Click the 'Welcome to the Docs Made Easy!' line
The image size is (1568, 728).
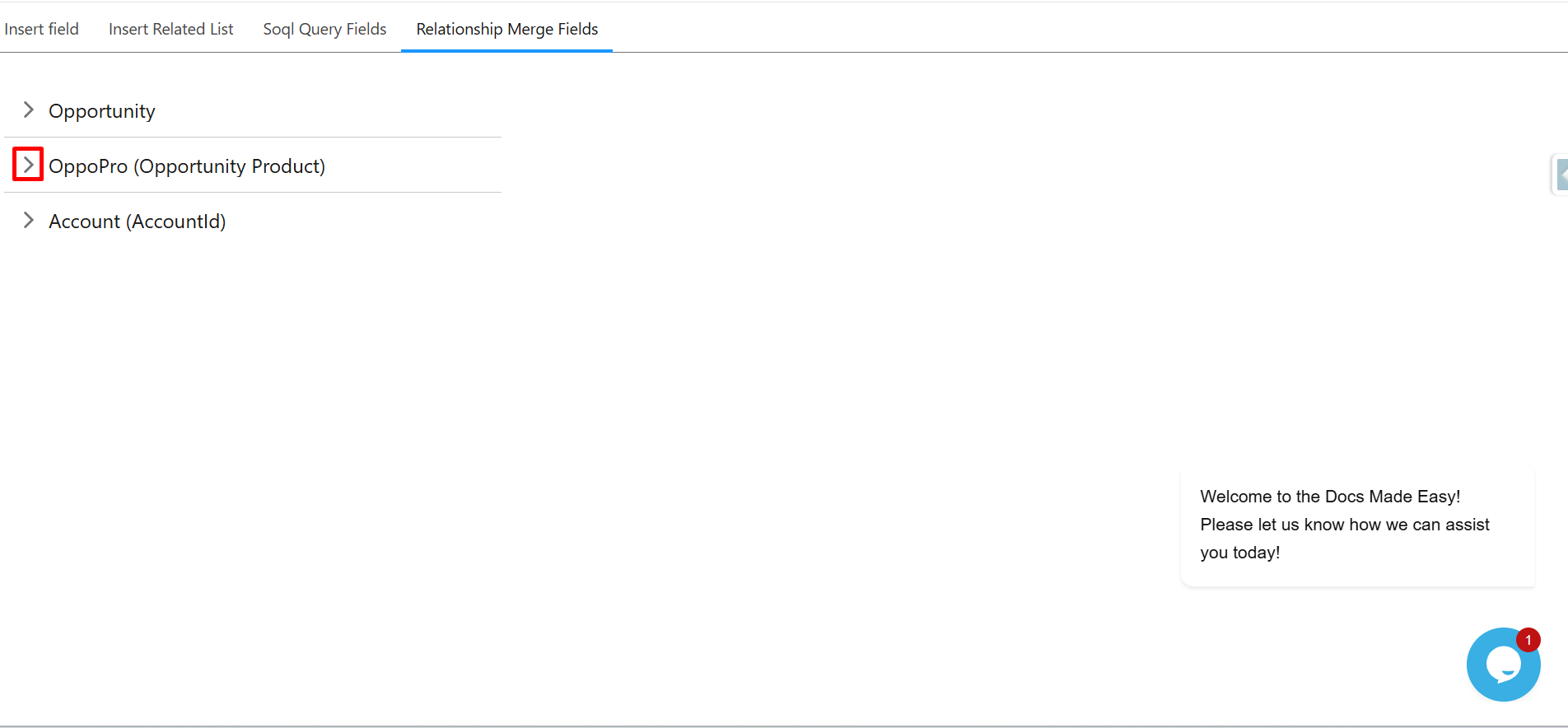pyautogui.click(x=1329, y=497)
